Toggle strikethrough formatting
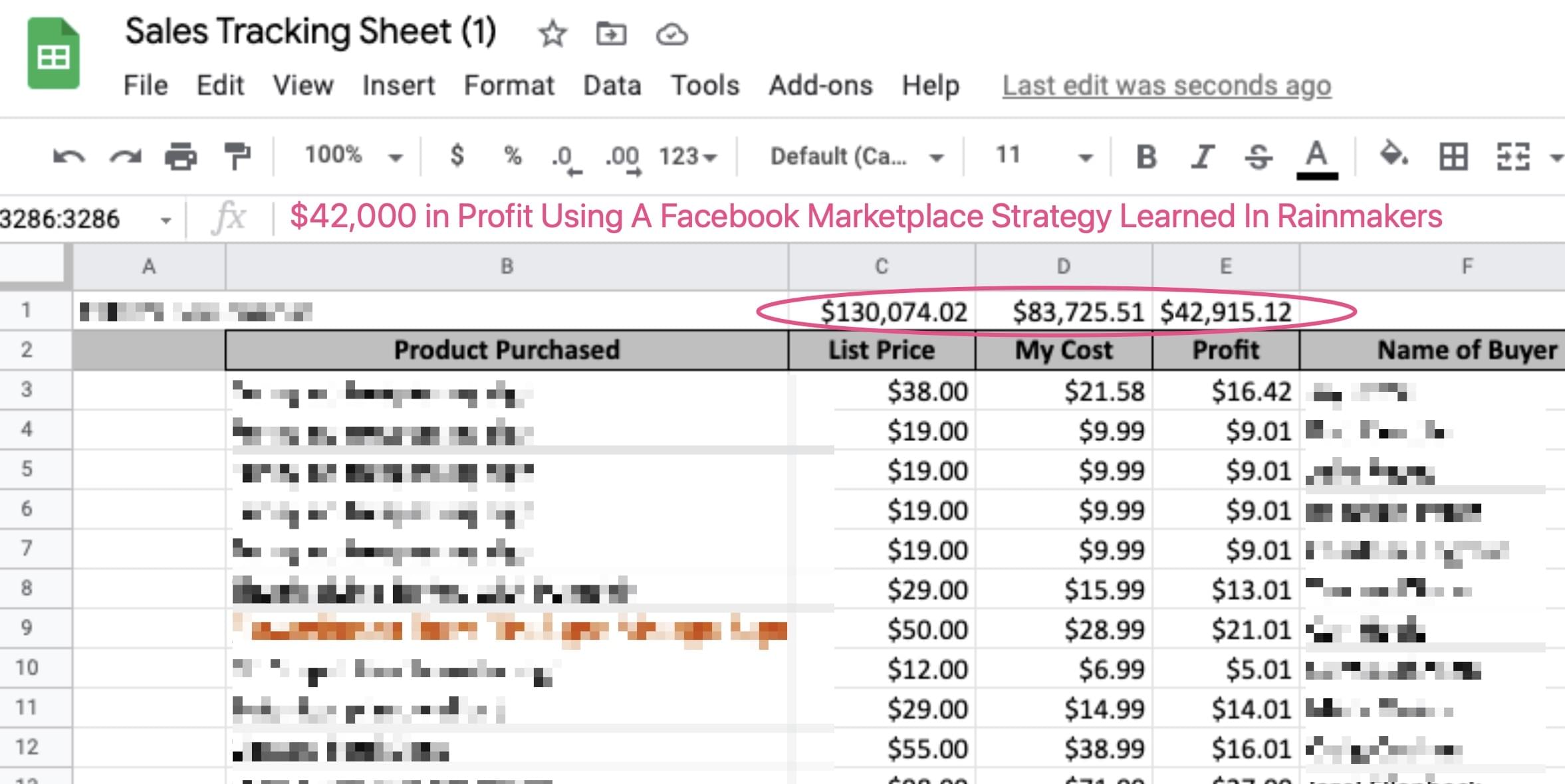Image resolution: width=1565 pixels, height=784 pixels. [x=1258, y=157]
